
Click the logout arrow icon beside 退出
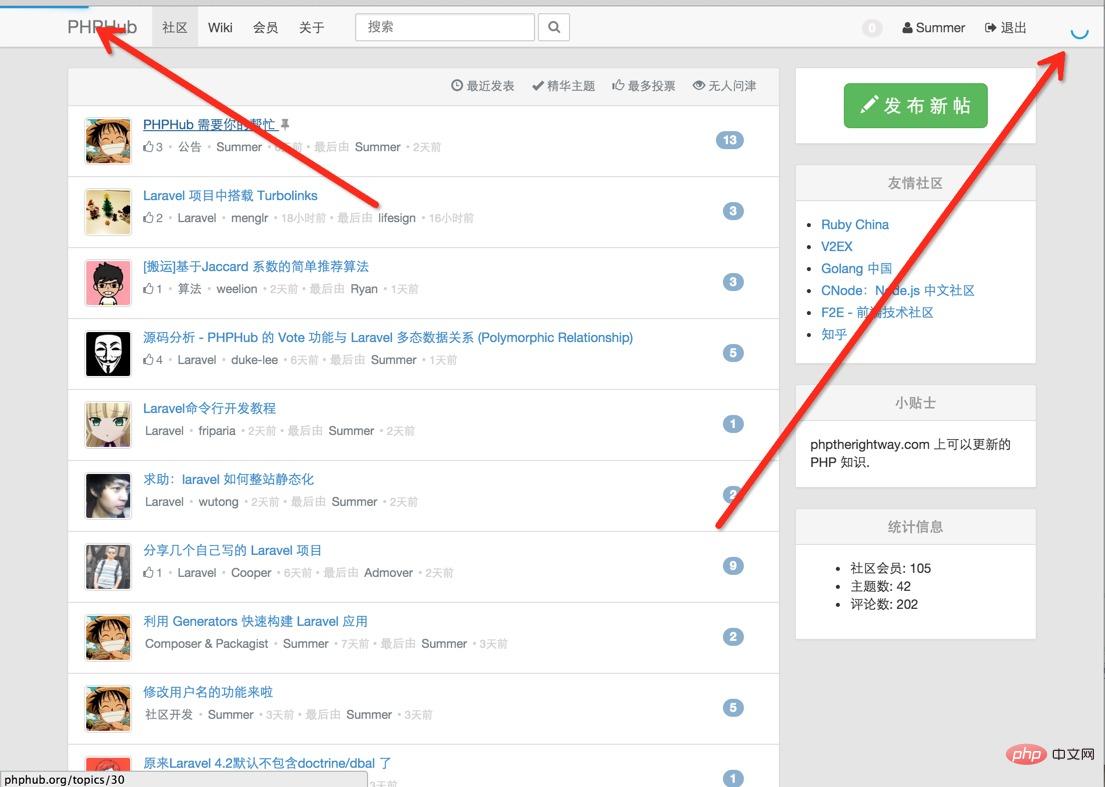pyautogui.click(x=990, y=27)
